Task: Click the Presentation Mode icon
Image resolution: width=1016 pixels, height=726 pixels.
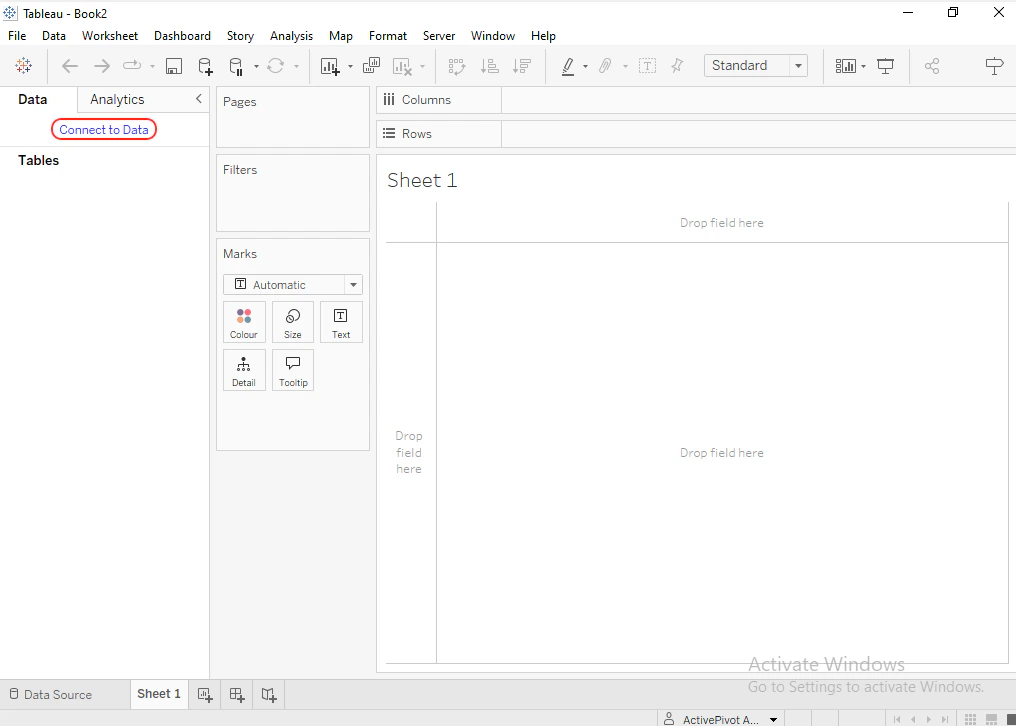Action: (886, 66)
